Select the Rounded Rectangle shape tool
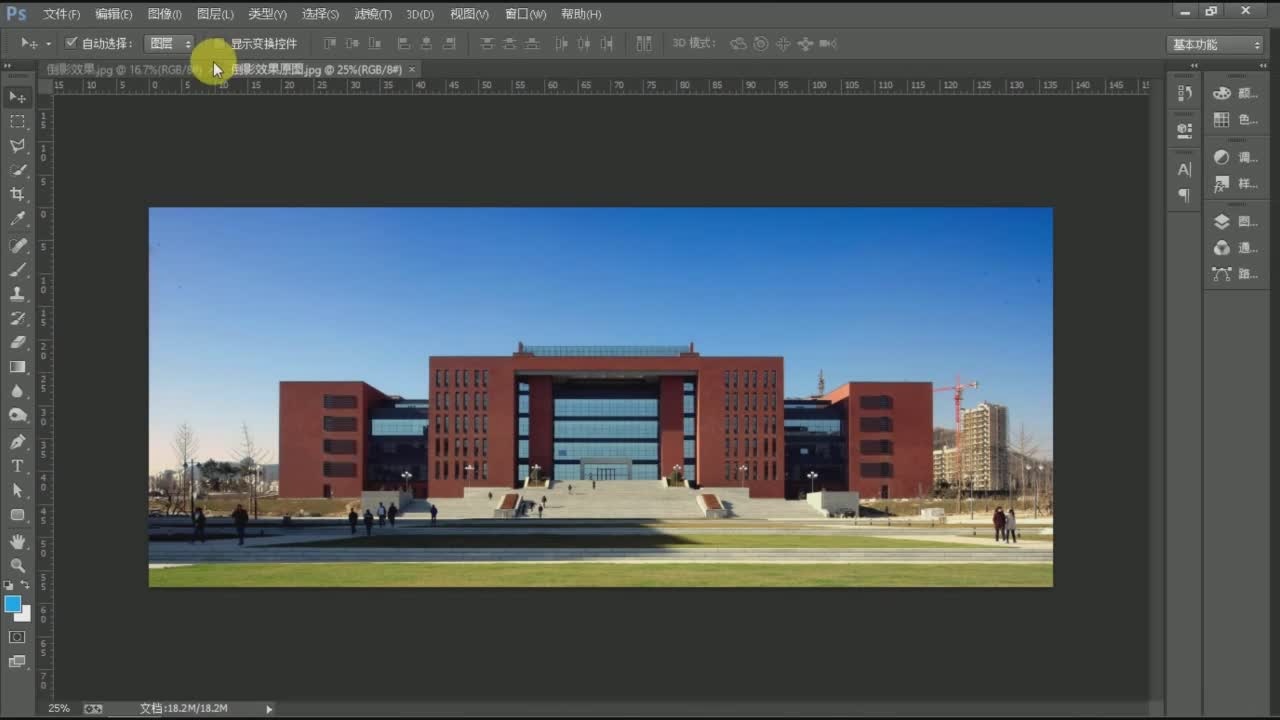Image resolution: width=1280 pixels, height=720 pixels. click(x=18, y=515)
